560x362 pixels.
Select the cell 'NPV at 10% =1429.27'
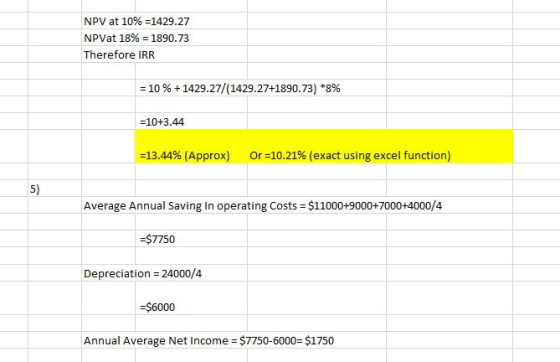pyautogui.click(x=136, y=21)
